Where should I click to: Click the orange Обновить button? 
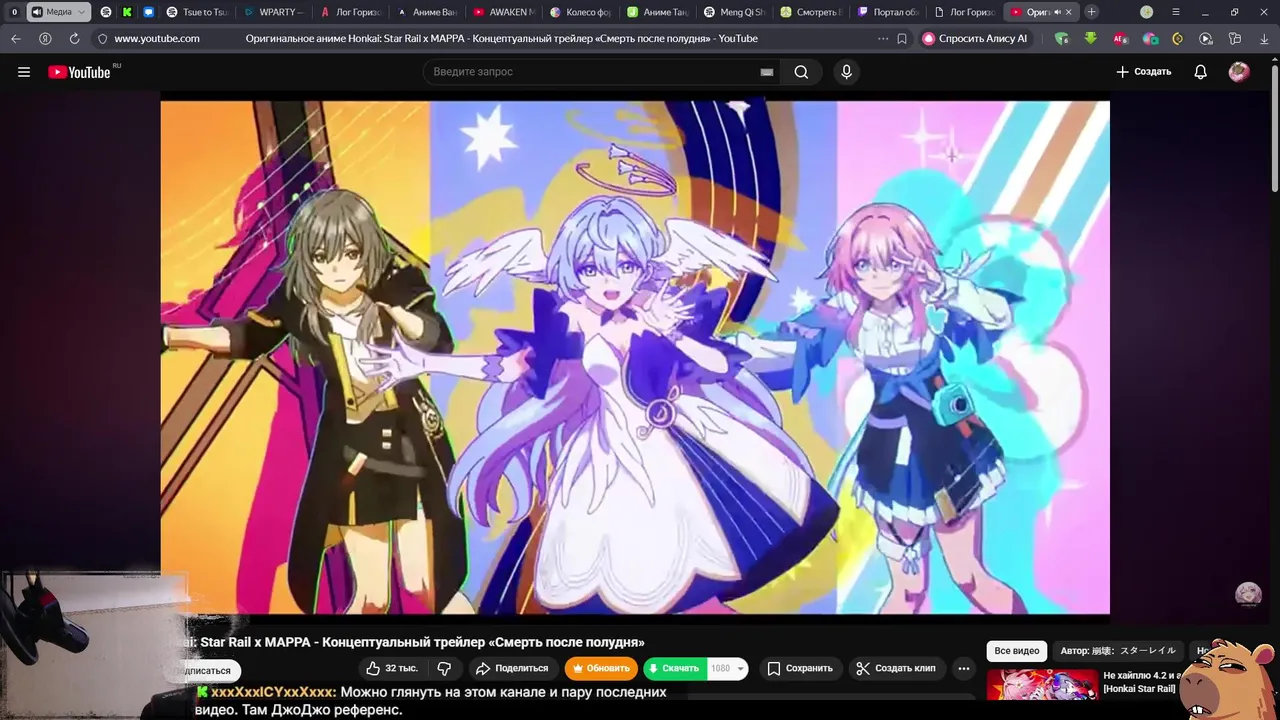601,668
